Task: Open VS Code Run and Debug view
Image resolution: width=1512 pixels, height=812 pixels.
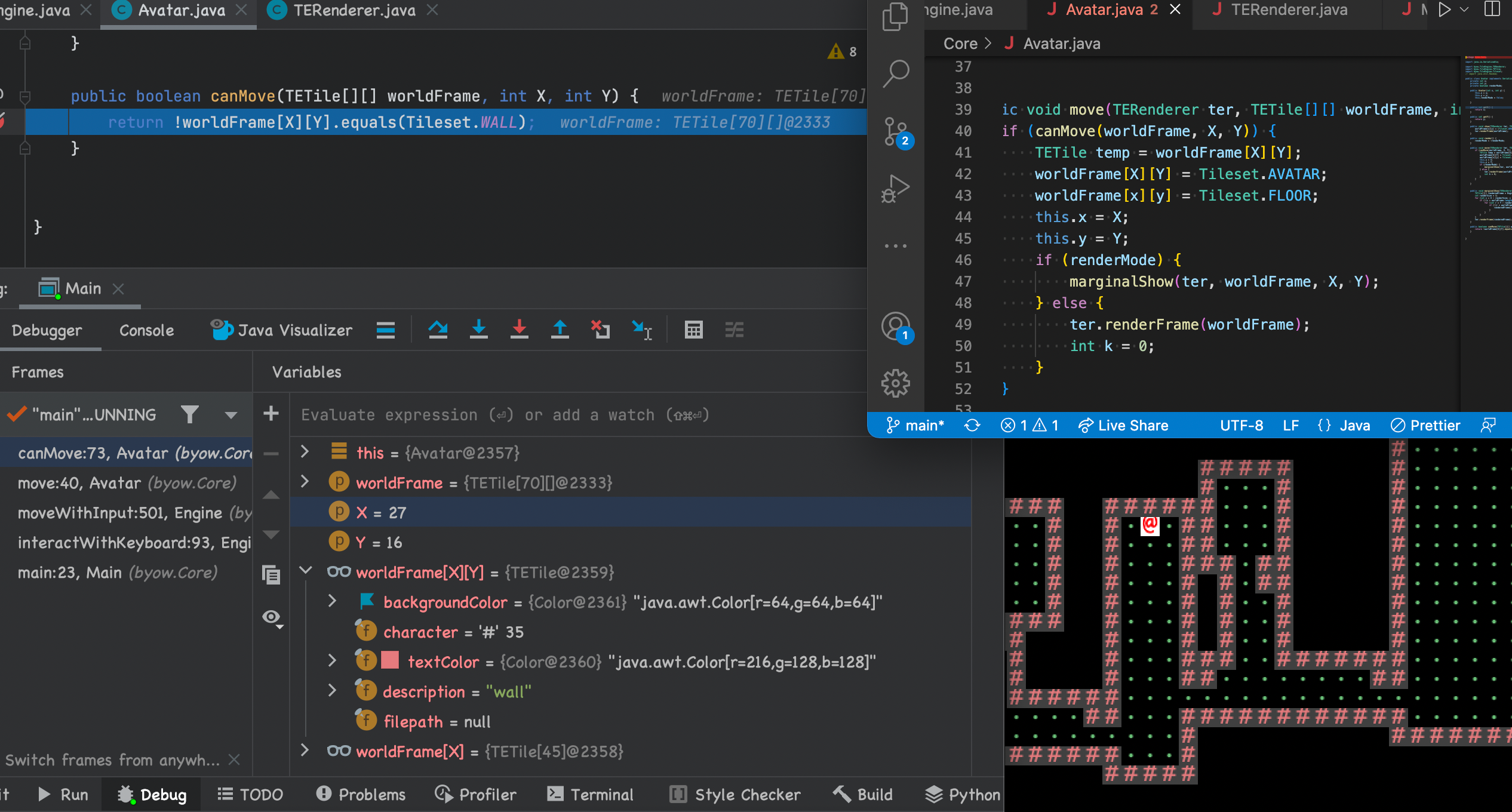Action: (x=895, y=189)
